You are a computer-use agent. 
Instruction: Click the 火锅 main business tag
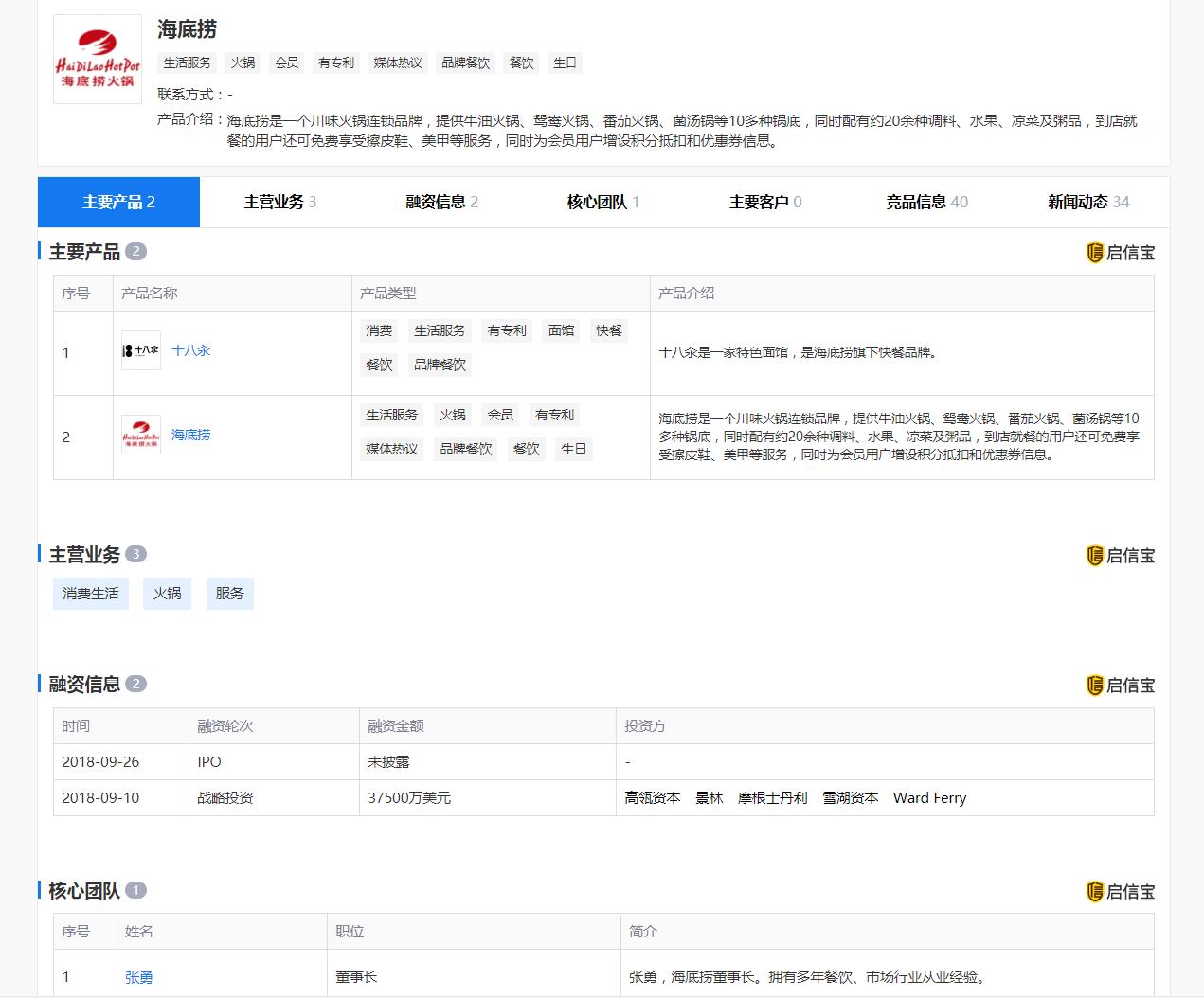coord(168,594)
